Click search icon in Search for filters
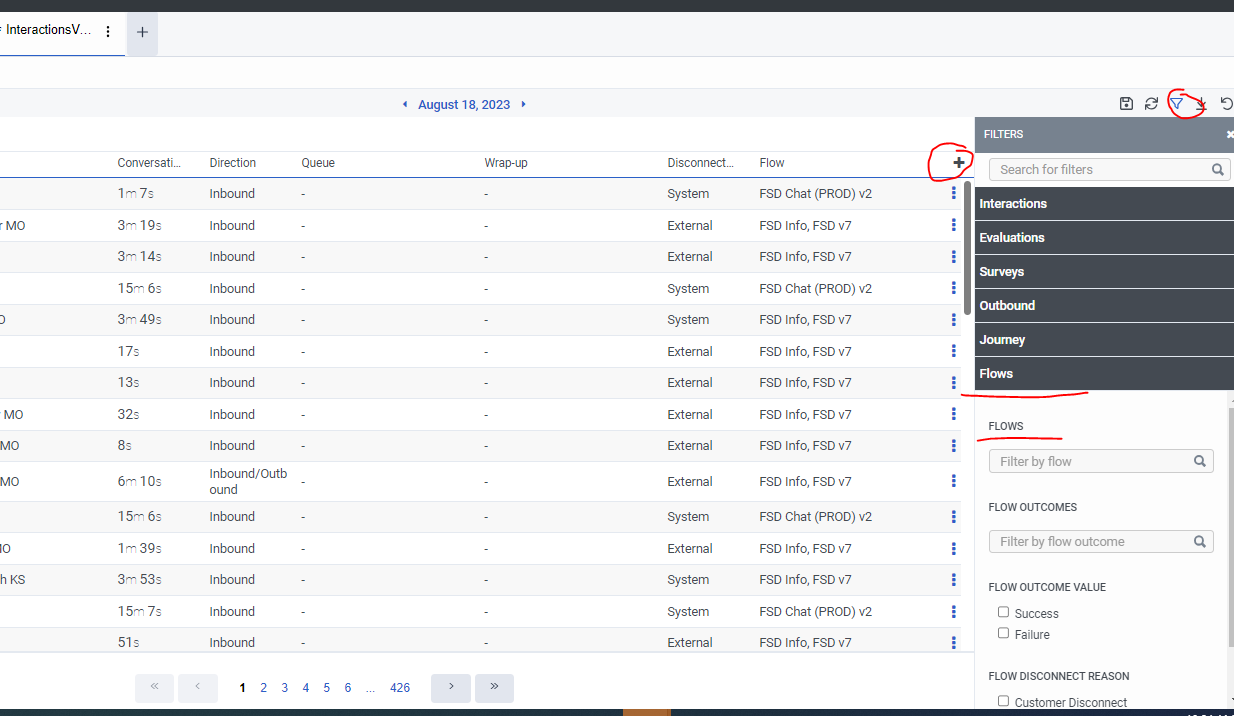Viewport: 1234px width, 716px height. click(1217, 170)
